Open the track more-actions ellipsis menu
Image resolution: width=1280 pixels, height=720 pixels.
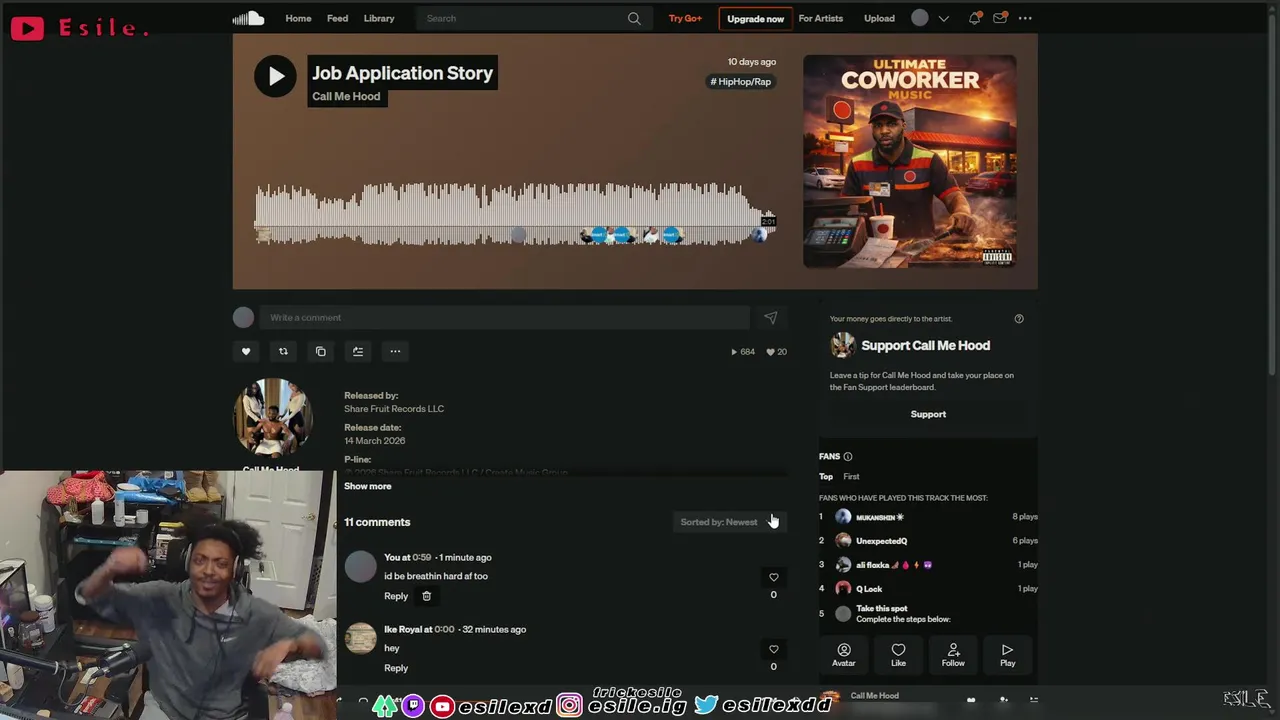[395, 351]
